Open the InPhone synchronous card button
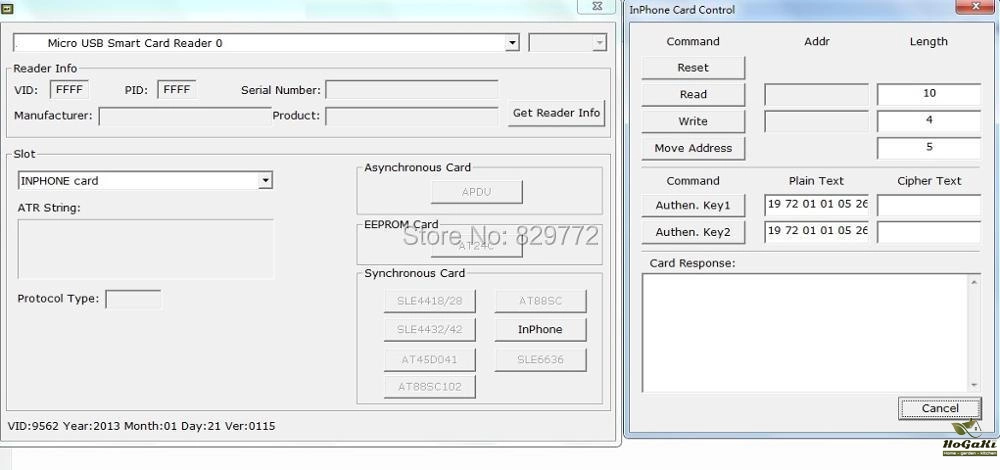 [x=540, y=330]
